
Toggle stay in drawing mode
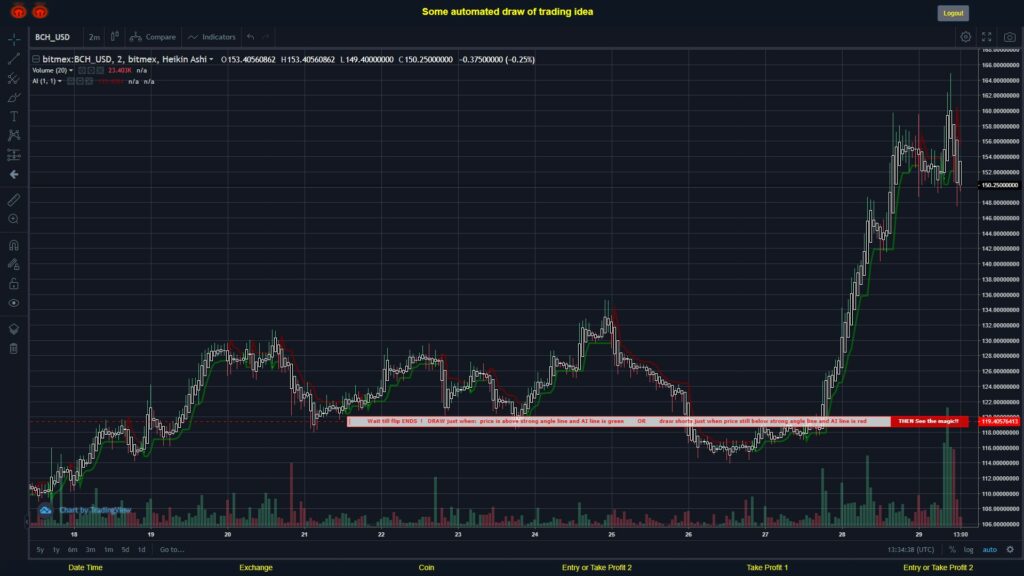pos(14,264)
